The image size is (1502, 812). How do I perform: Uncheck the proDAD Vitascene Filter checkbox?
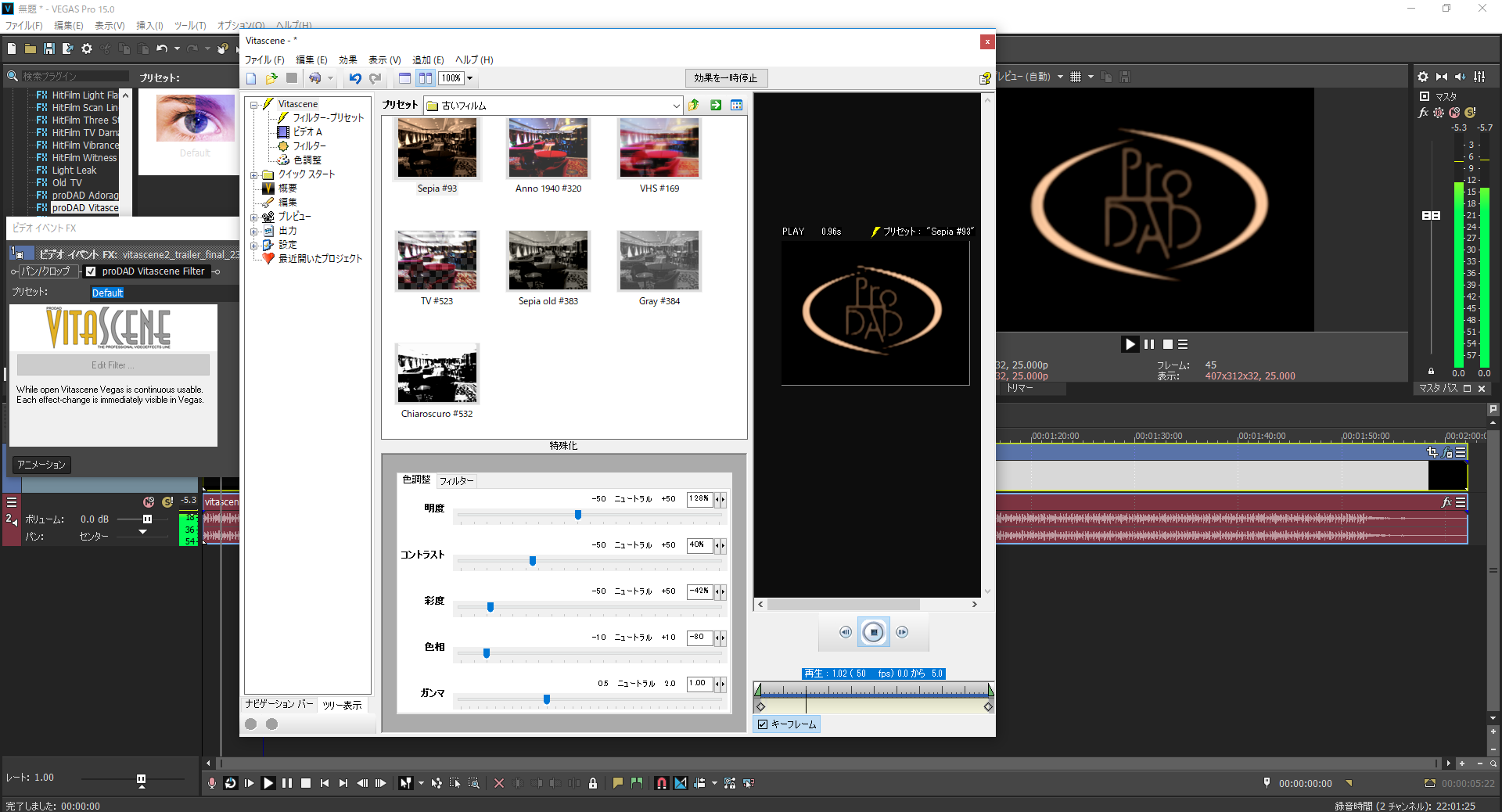[x=91, y=271]
